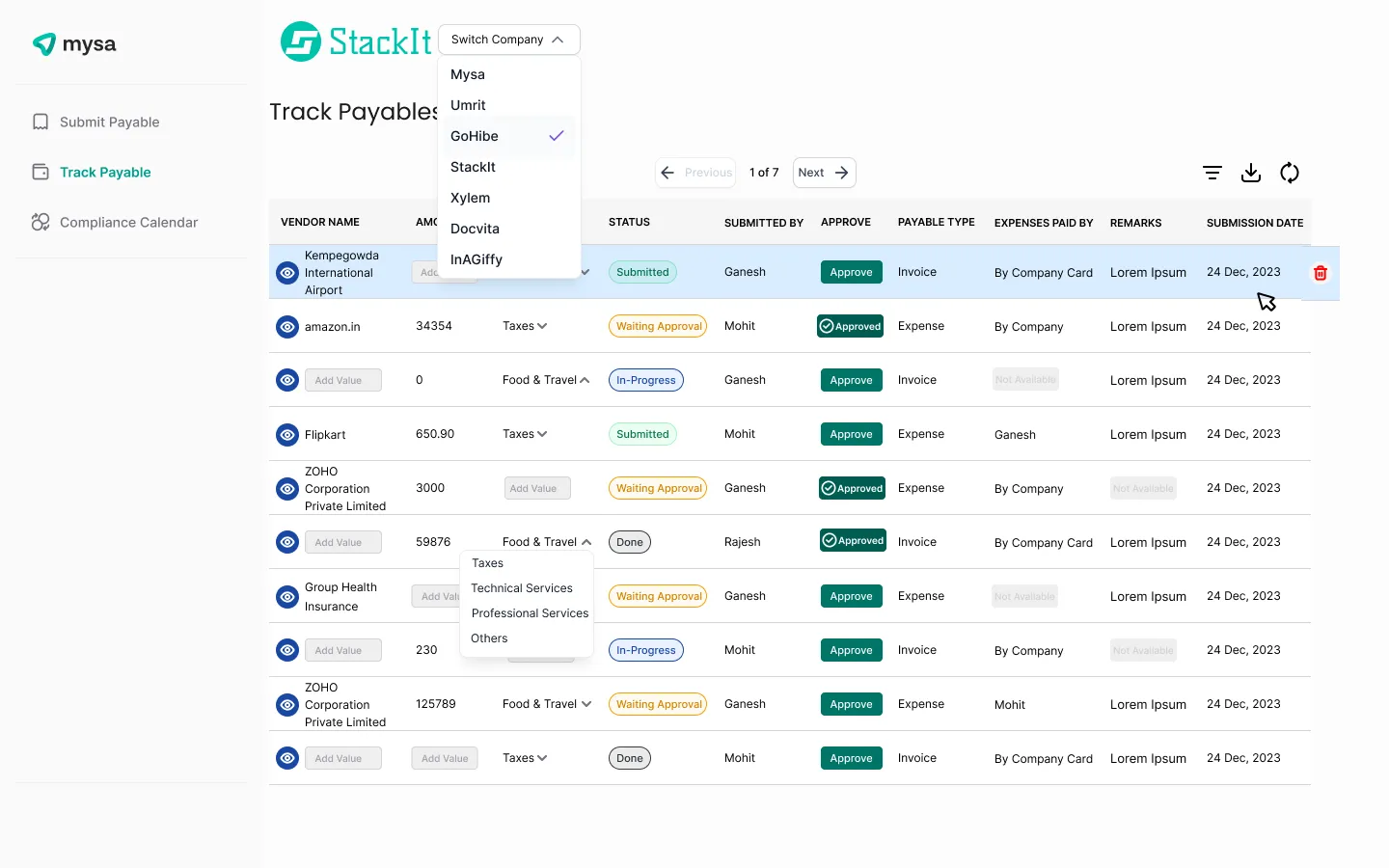Go to the Previous page
Image resolution: width=1389 pixels, height=868 pixels.
pyautogui.click(x=695, y=173)
